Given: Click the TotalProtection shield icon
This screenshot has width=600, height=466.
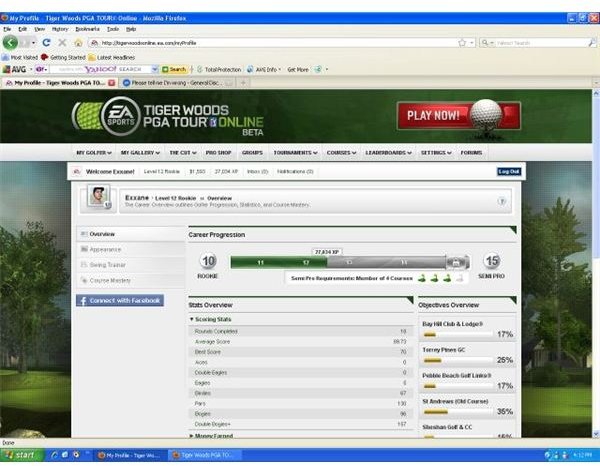Looking at the screenshot, I should pos(200,69).
